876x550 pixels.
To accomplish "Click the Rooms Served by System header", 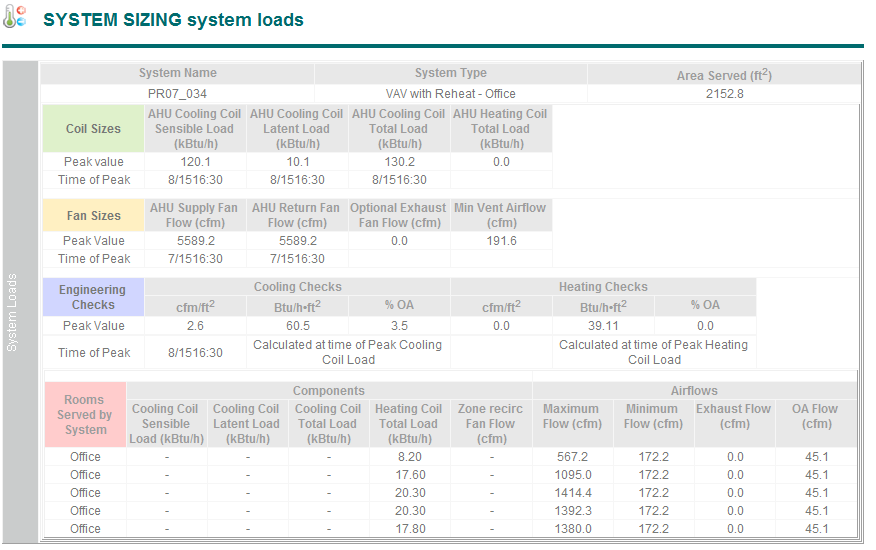I will pyautogui.click(x=85, y=415).
